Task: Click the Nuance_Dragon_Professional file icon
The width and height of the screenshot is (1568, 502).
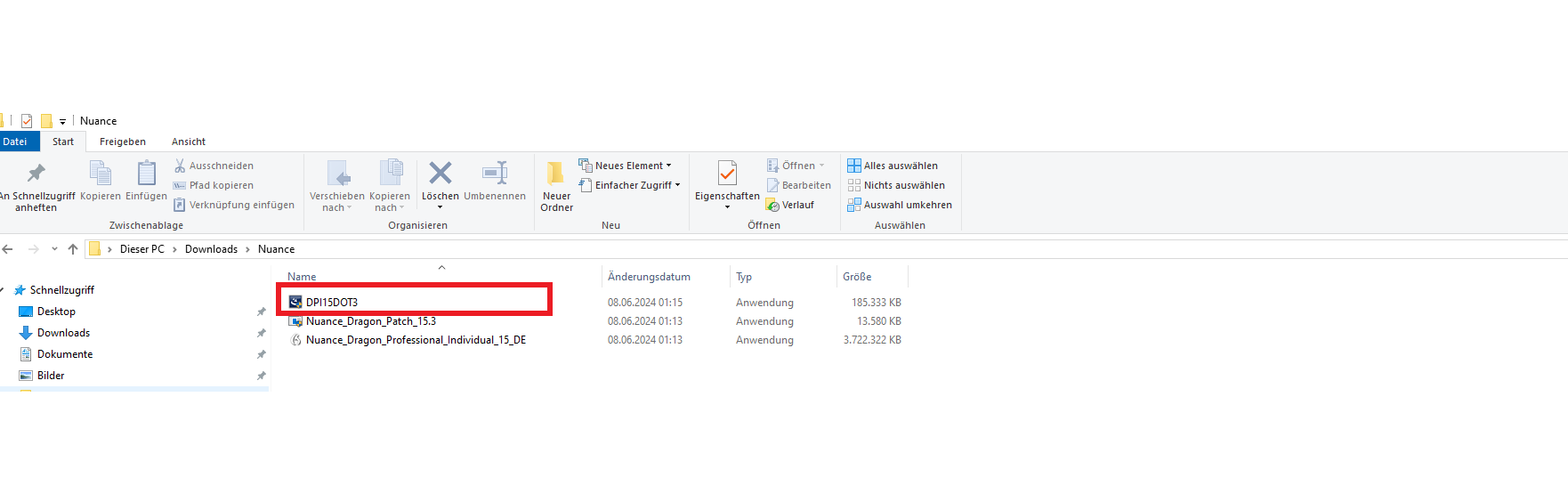Action: click(x=295, y=340)
